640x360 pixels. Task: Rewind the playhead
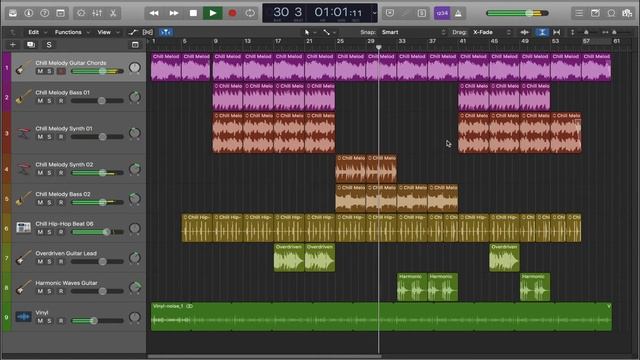(x=154, y=13)
